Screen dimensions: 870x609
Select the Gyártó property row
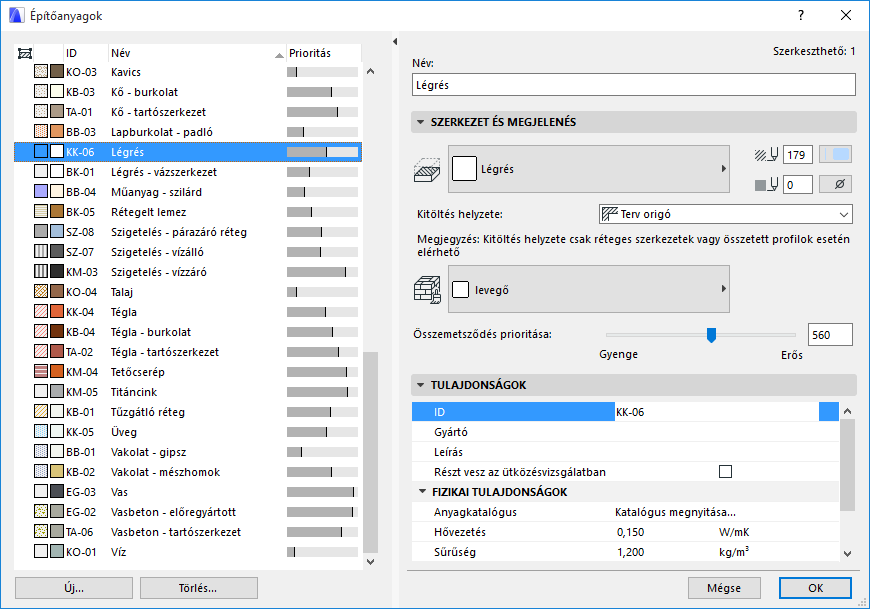pyautogui.click(x=625, y=432)
